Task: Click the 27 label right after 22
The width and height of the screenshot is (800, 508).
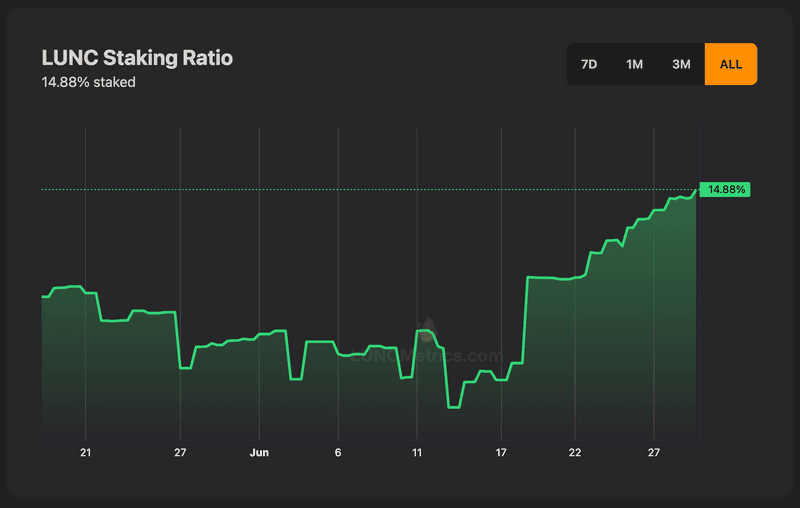Action: click(653, 453)
